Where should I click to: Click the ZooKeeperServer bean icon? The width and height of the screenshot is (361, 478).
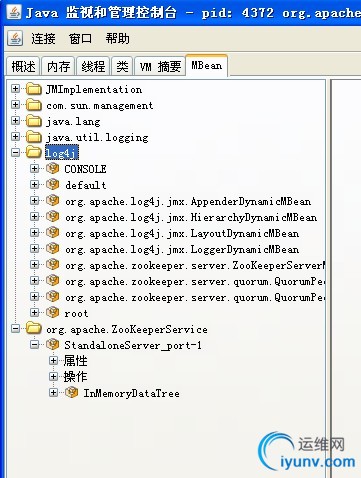52,265
